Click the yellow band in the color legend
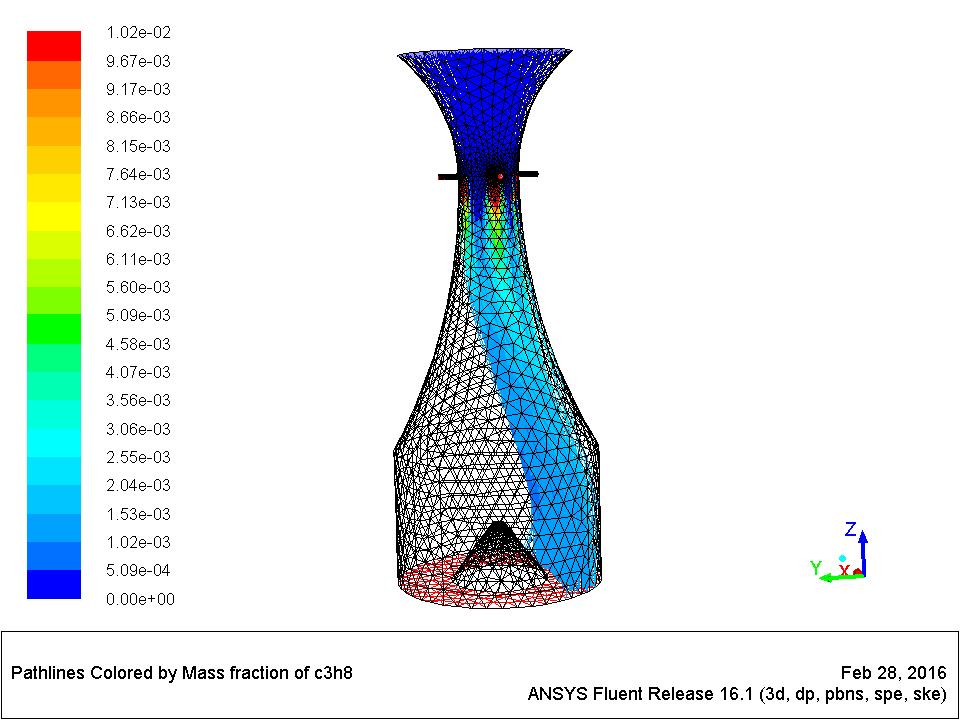The height and width of the screenshot is (720, 960). 54,216
